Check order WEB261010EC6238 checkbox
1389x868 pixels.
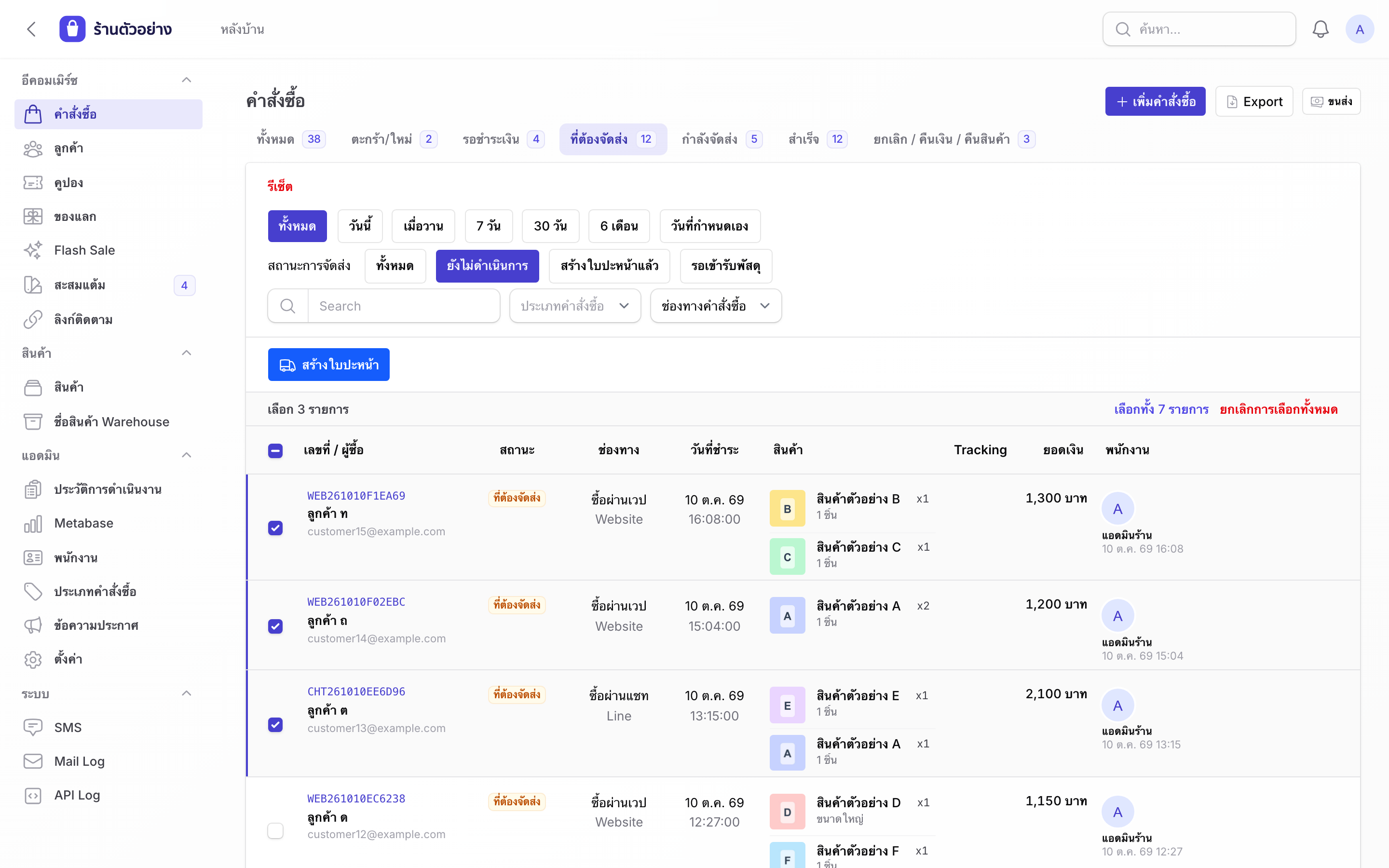(x=275, y=831)
